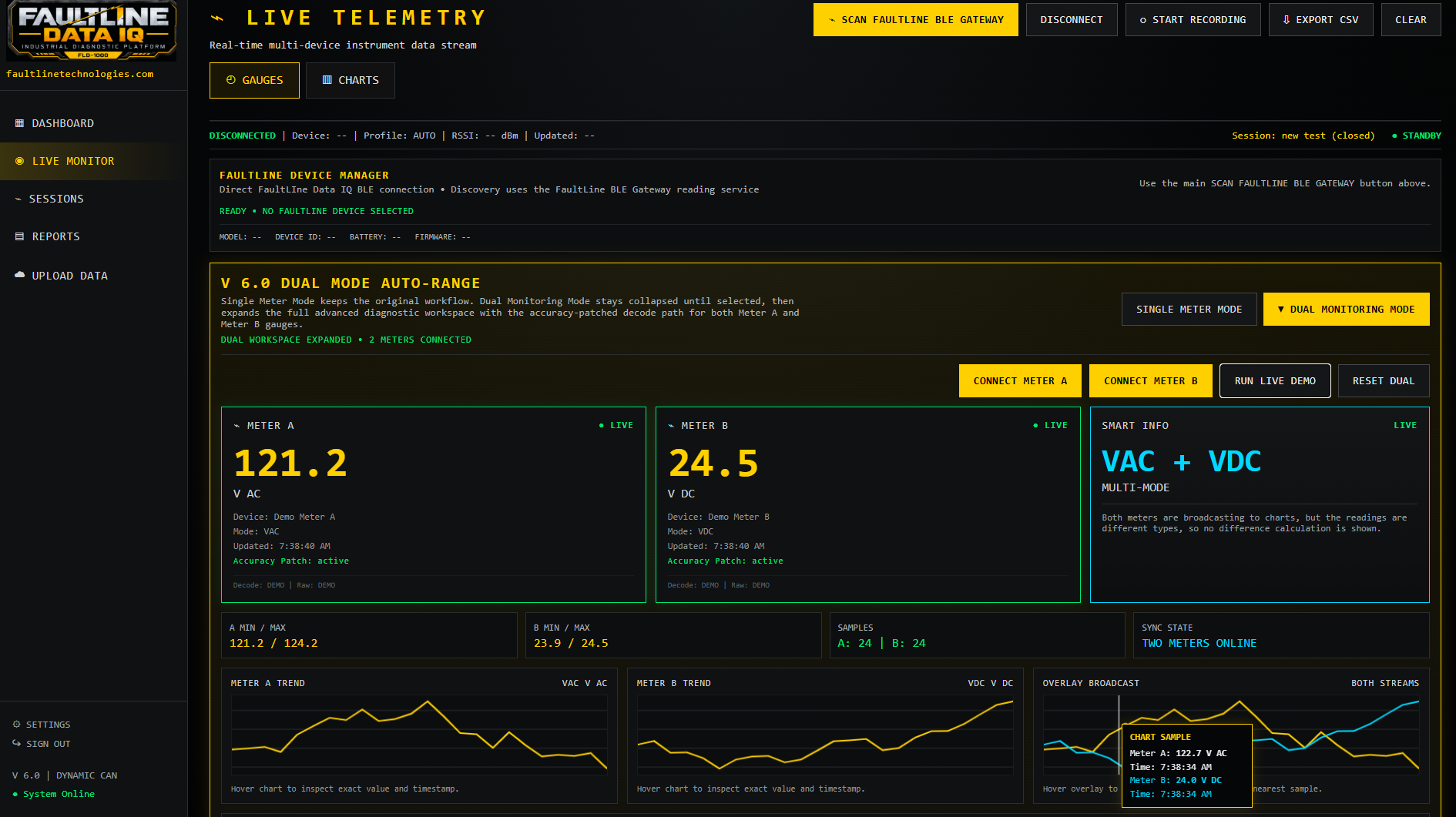Image resolution: width=1456 pixels, height=817 pixels.
Task: Click the Clear button
Action: pos(1411,19)
